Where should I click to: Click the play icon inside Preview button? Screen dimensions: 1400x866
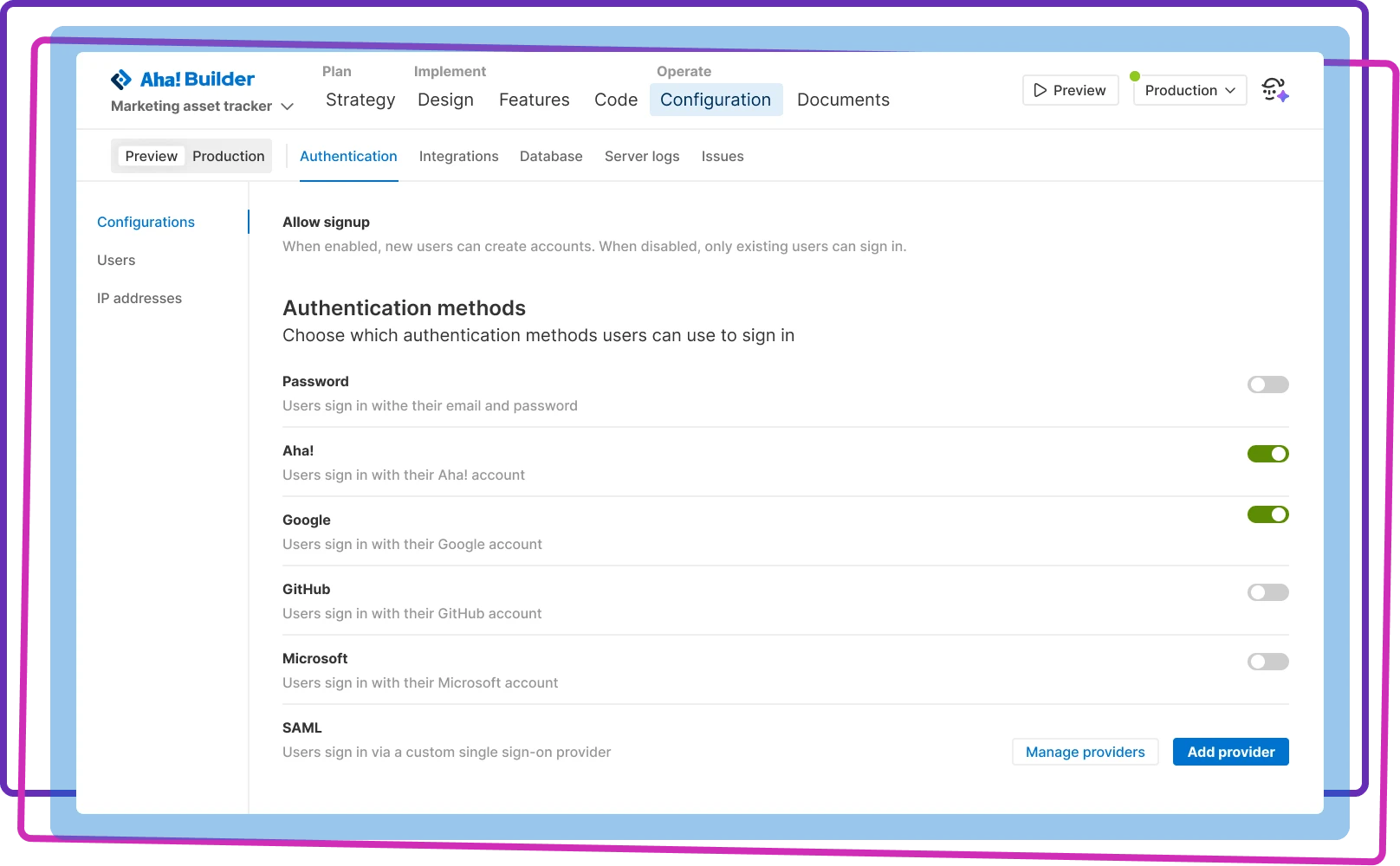(1040, 90)
